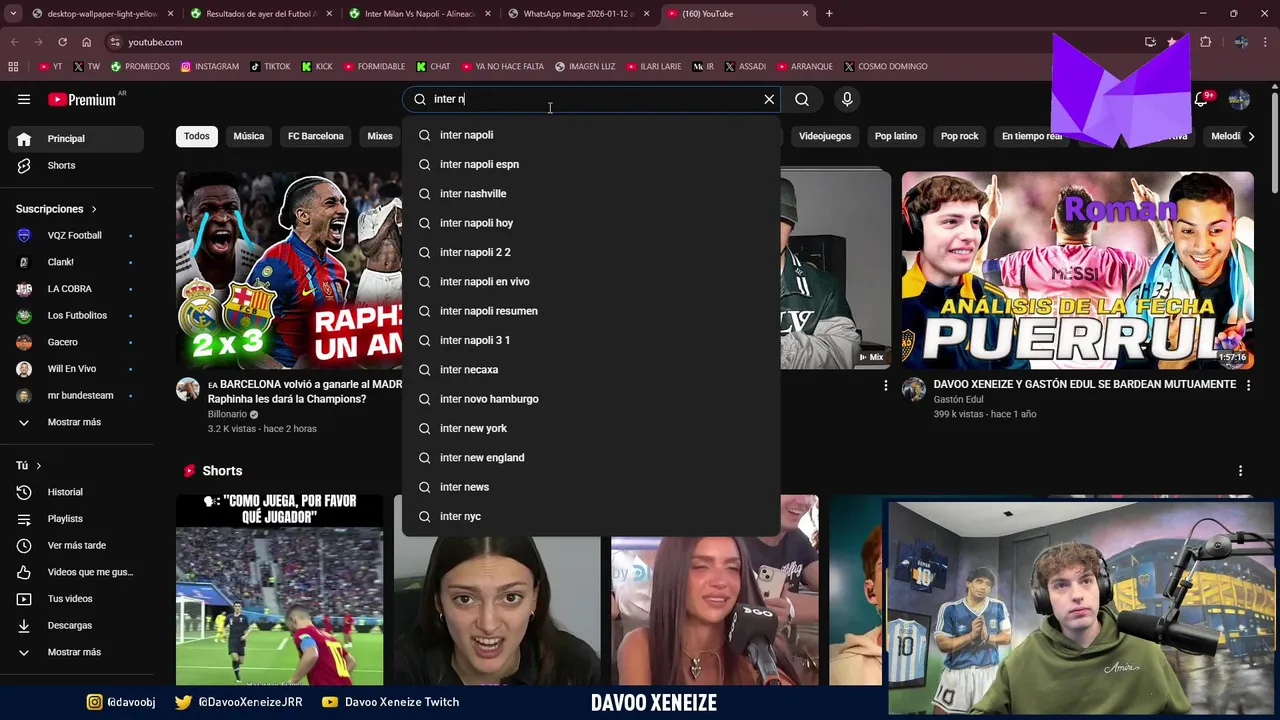
Task: Open Gacero channel subscription
Action: pos(76,342)
